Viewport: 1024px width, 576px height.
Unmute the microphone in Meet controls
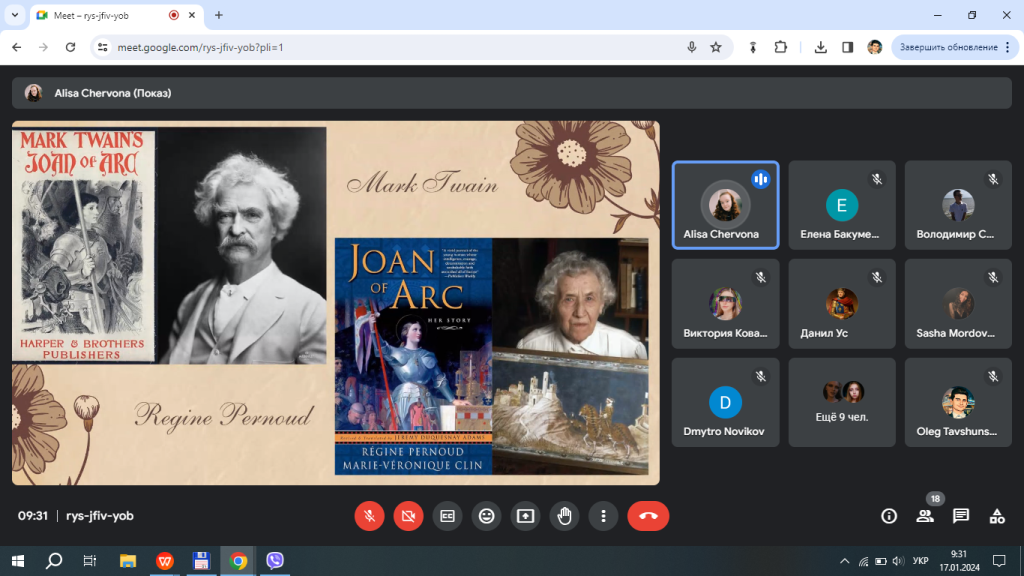pos(369,516)
